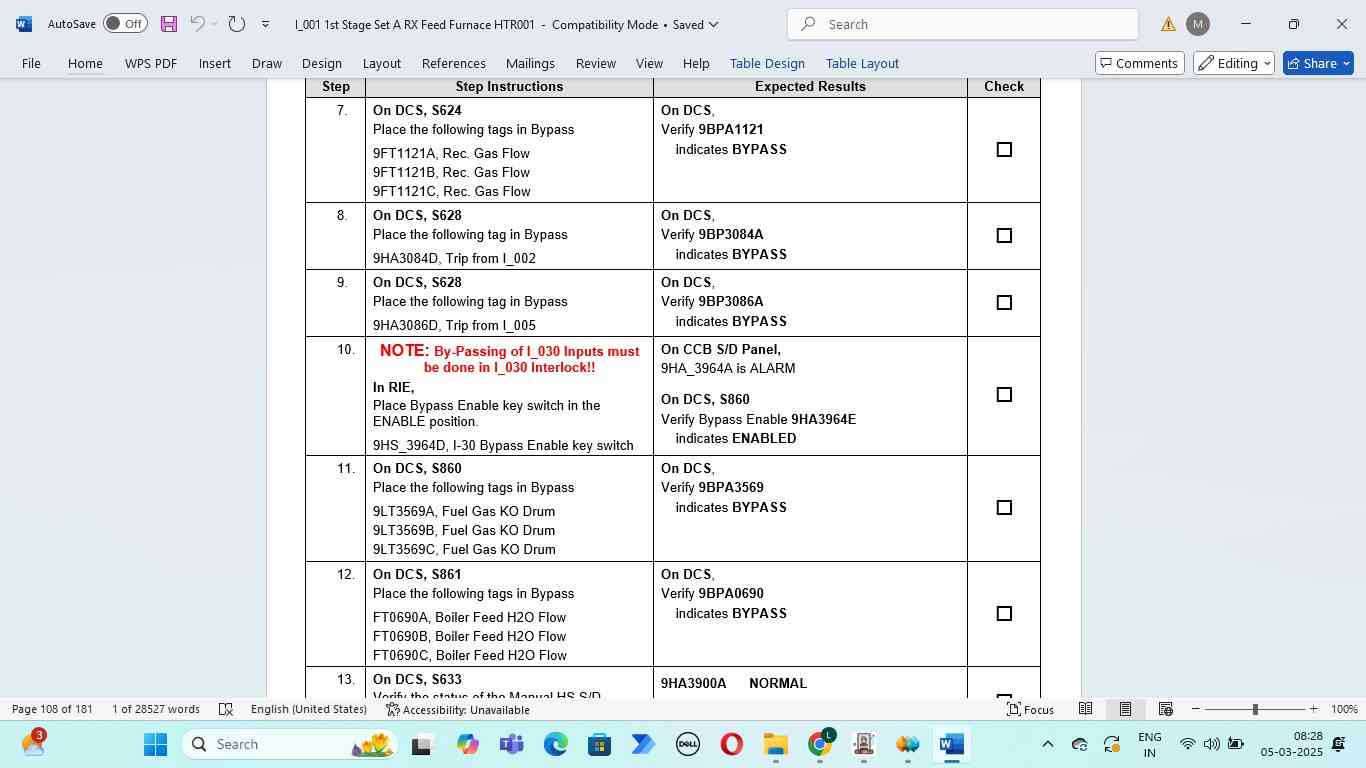Open Copilot from taskbar

point(467,744)
